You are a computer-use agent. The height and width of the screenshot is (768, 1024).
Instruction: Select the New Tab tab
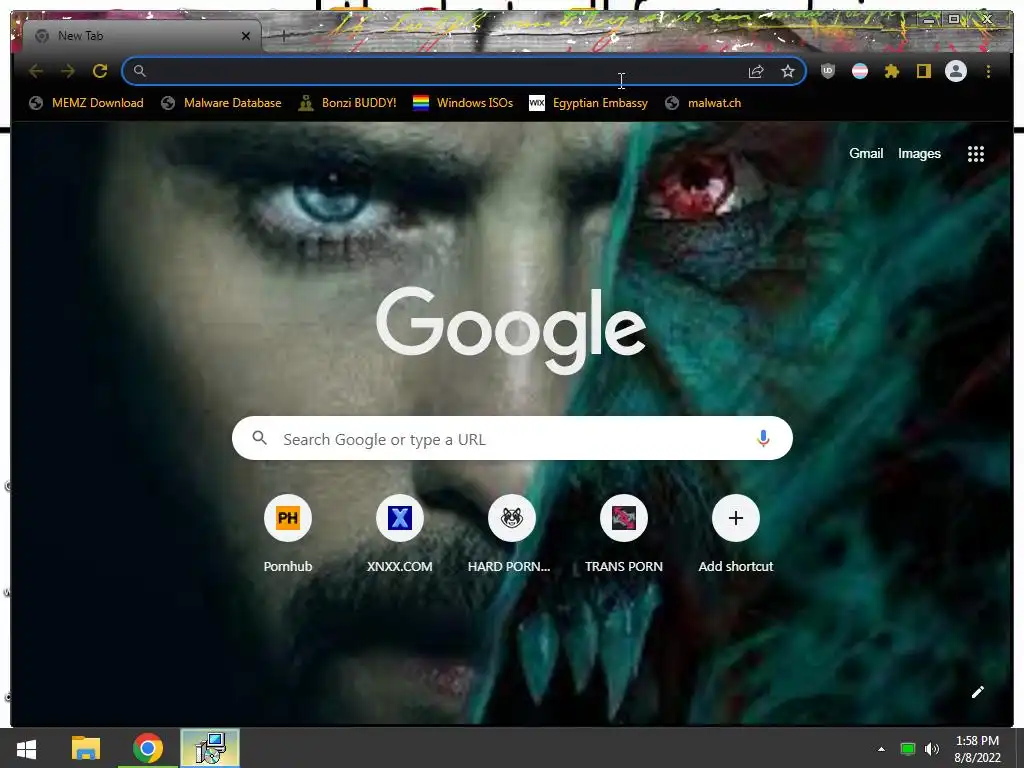point(142,36)
